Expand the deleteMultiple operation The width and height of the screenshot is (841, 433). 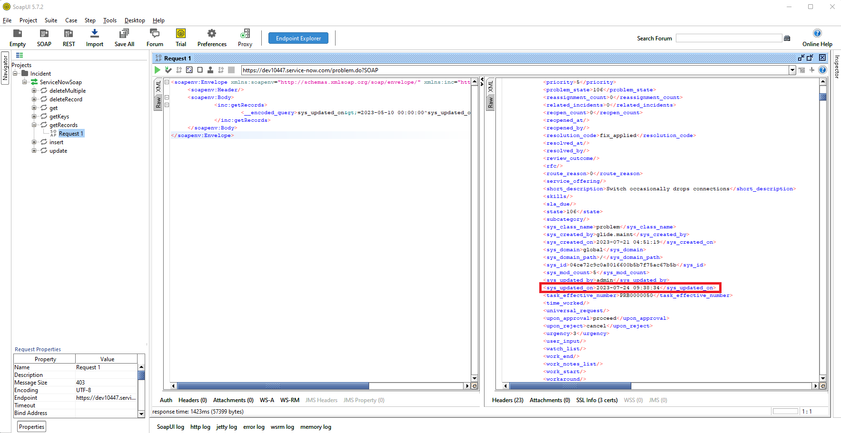click(x=34, y=91)
